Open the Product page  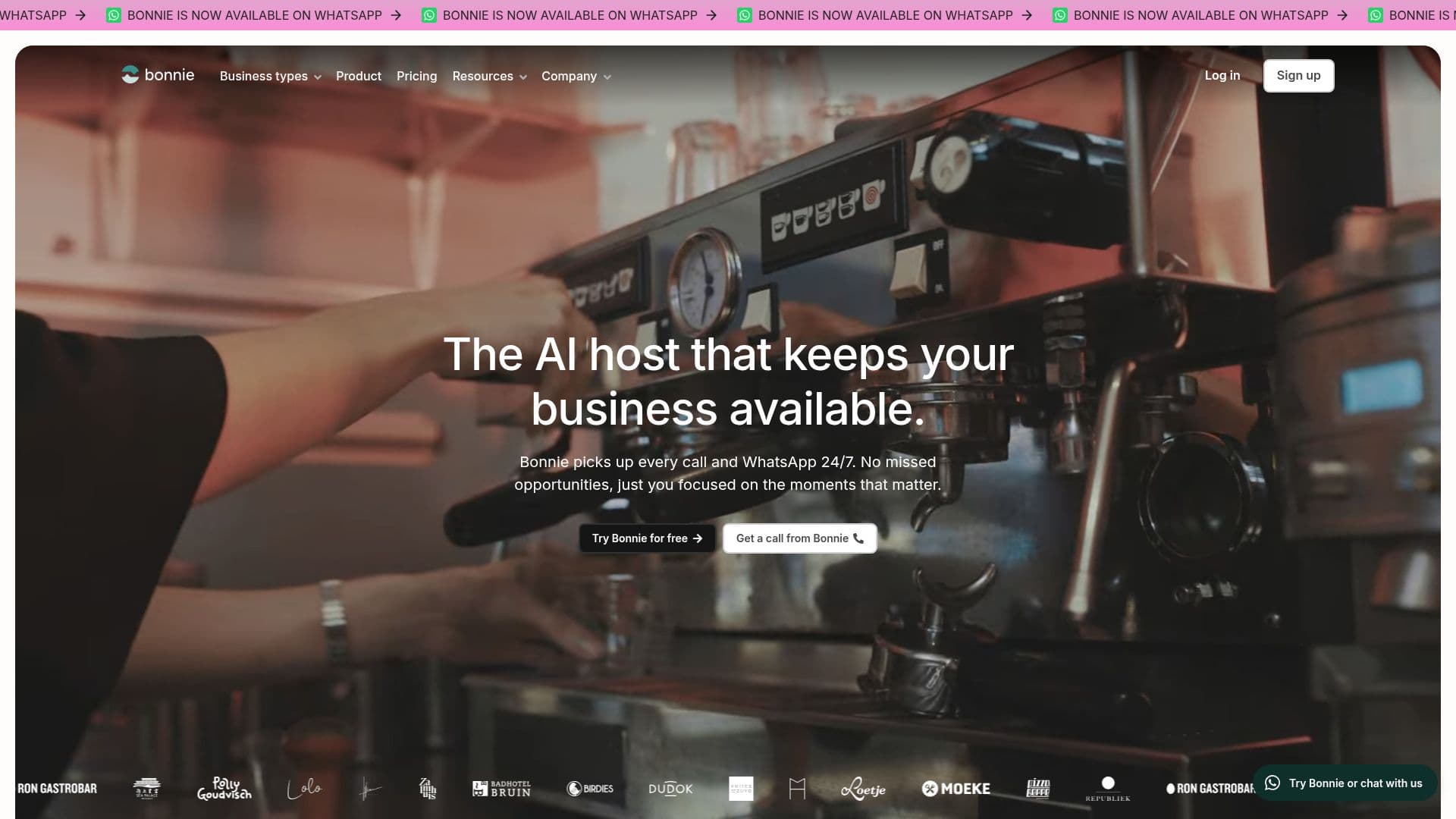359,77
